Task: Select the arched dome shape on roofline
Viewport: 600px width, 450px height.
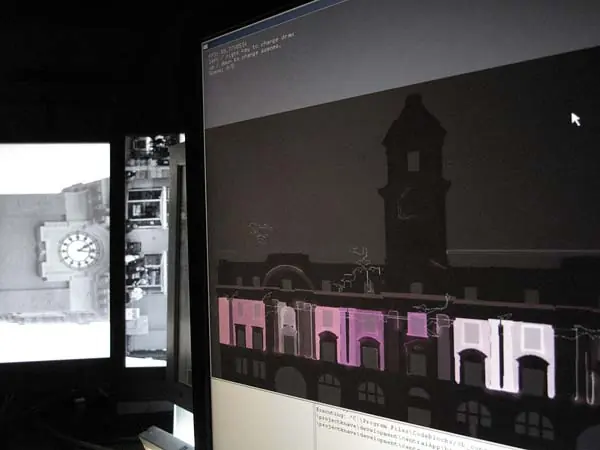Action: tap(289, 274)
